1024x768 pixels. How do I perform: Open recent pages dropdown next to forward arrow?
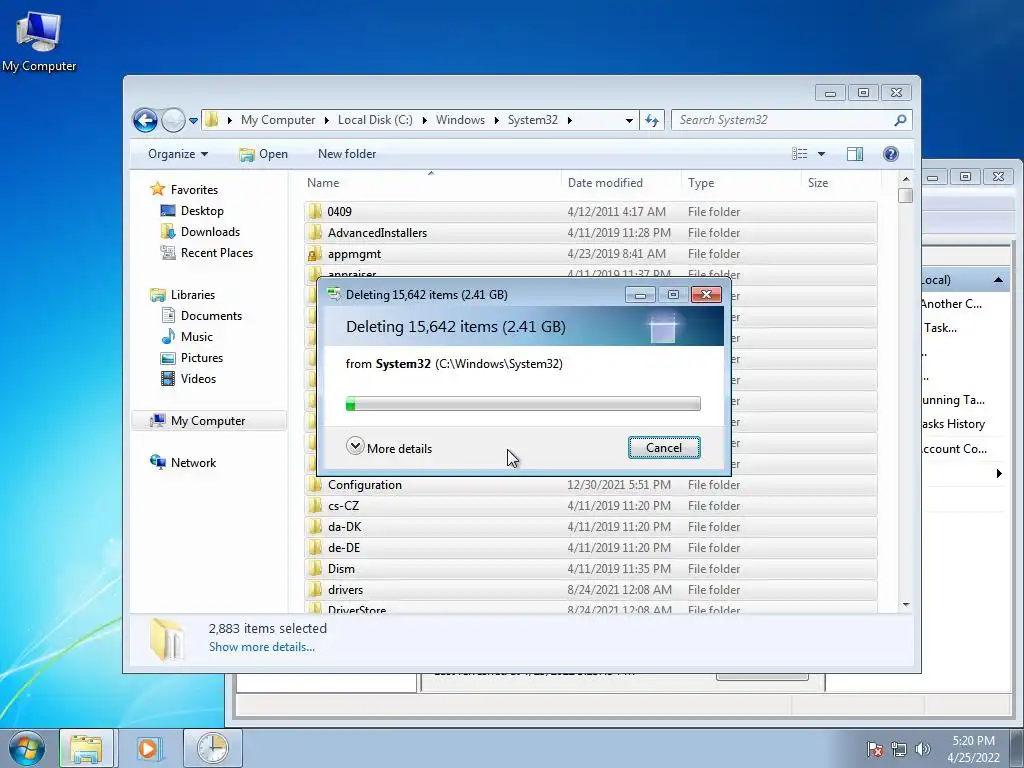click(x=193, y=121)
